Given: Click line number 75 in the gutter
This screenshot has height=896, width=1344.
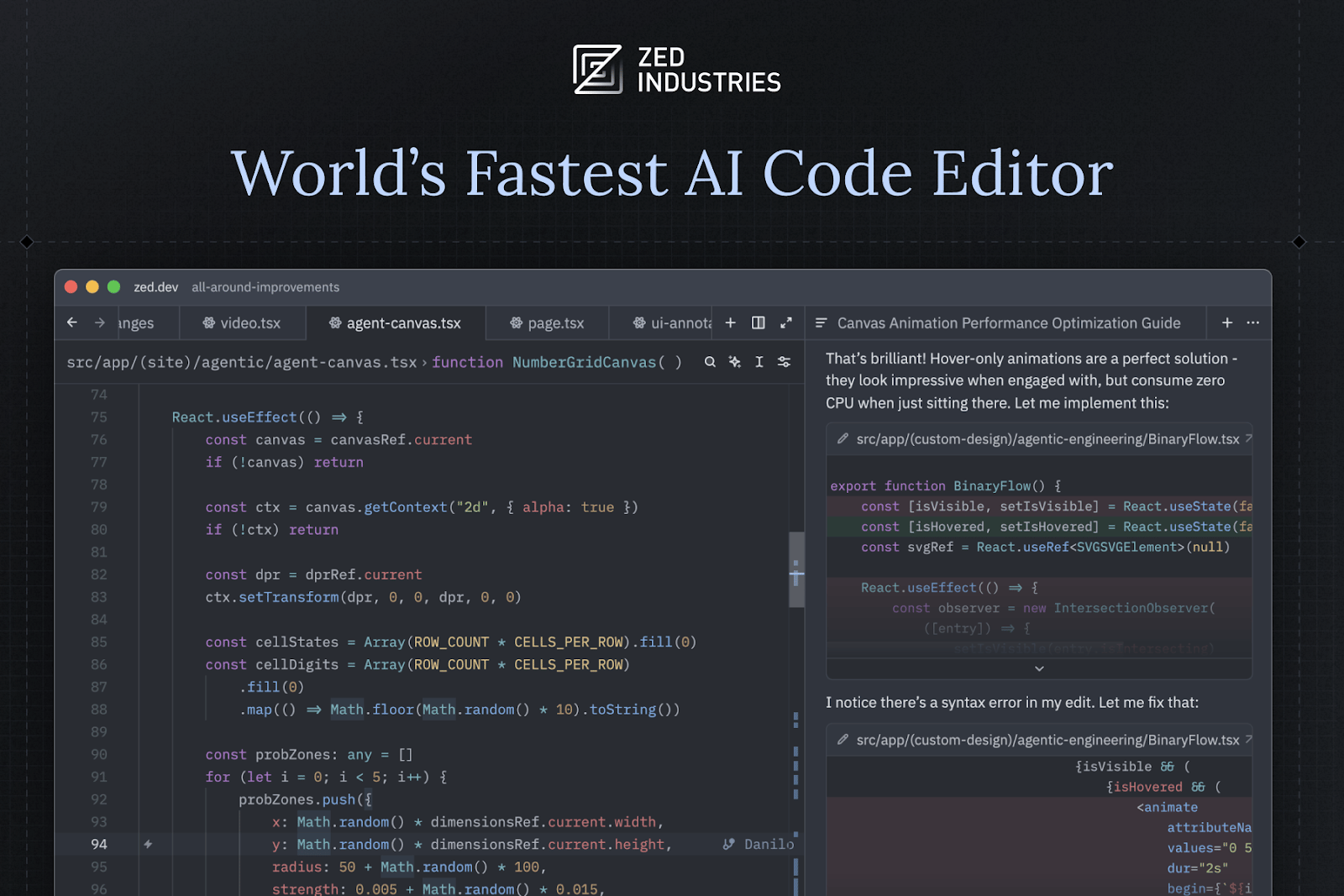Looking at the screenshot, I should (98, 417).
